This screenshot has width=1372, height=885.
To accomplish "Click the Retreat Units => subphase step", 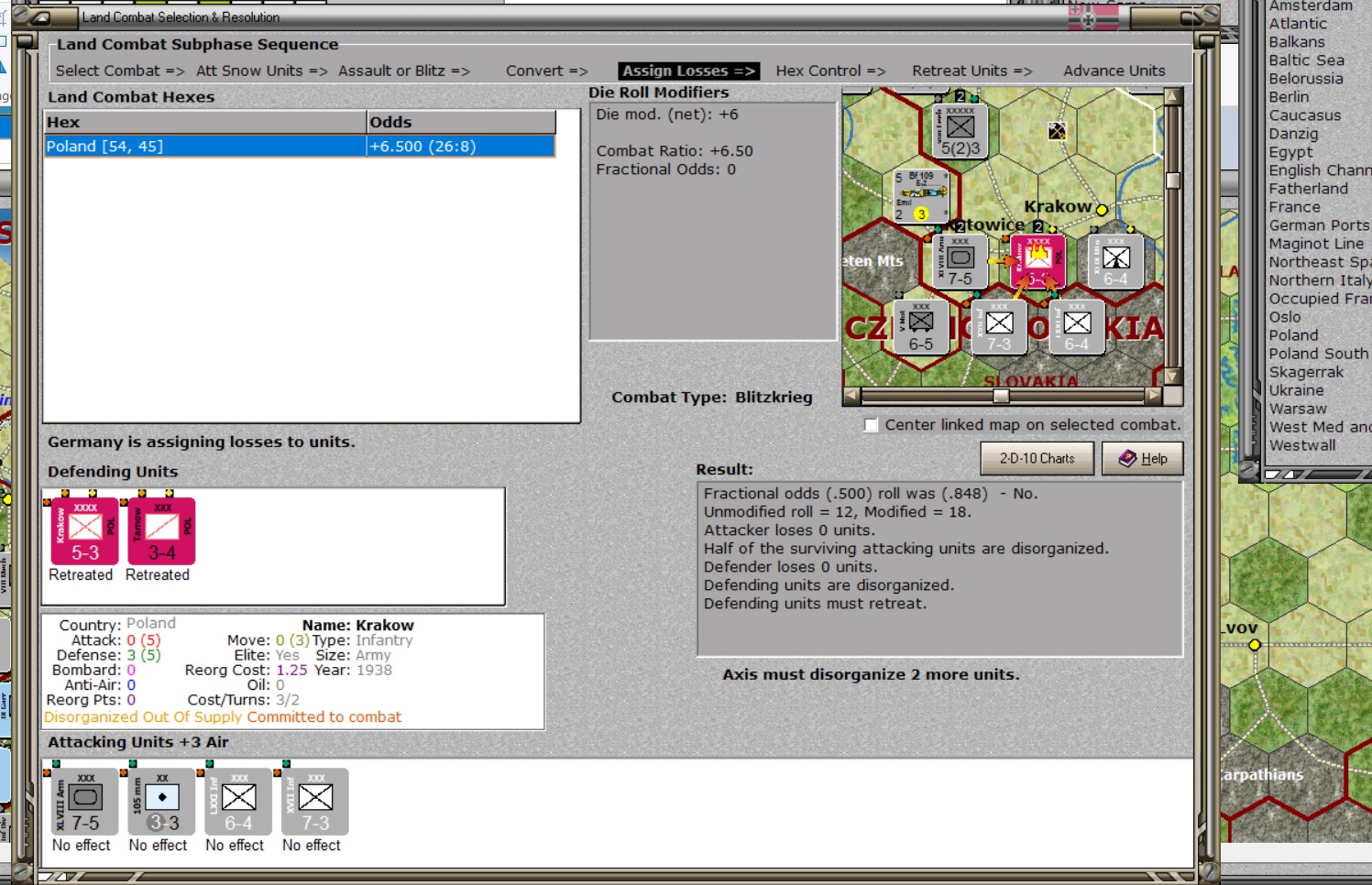I will pos(972,71).
